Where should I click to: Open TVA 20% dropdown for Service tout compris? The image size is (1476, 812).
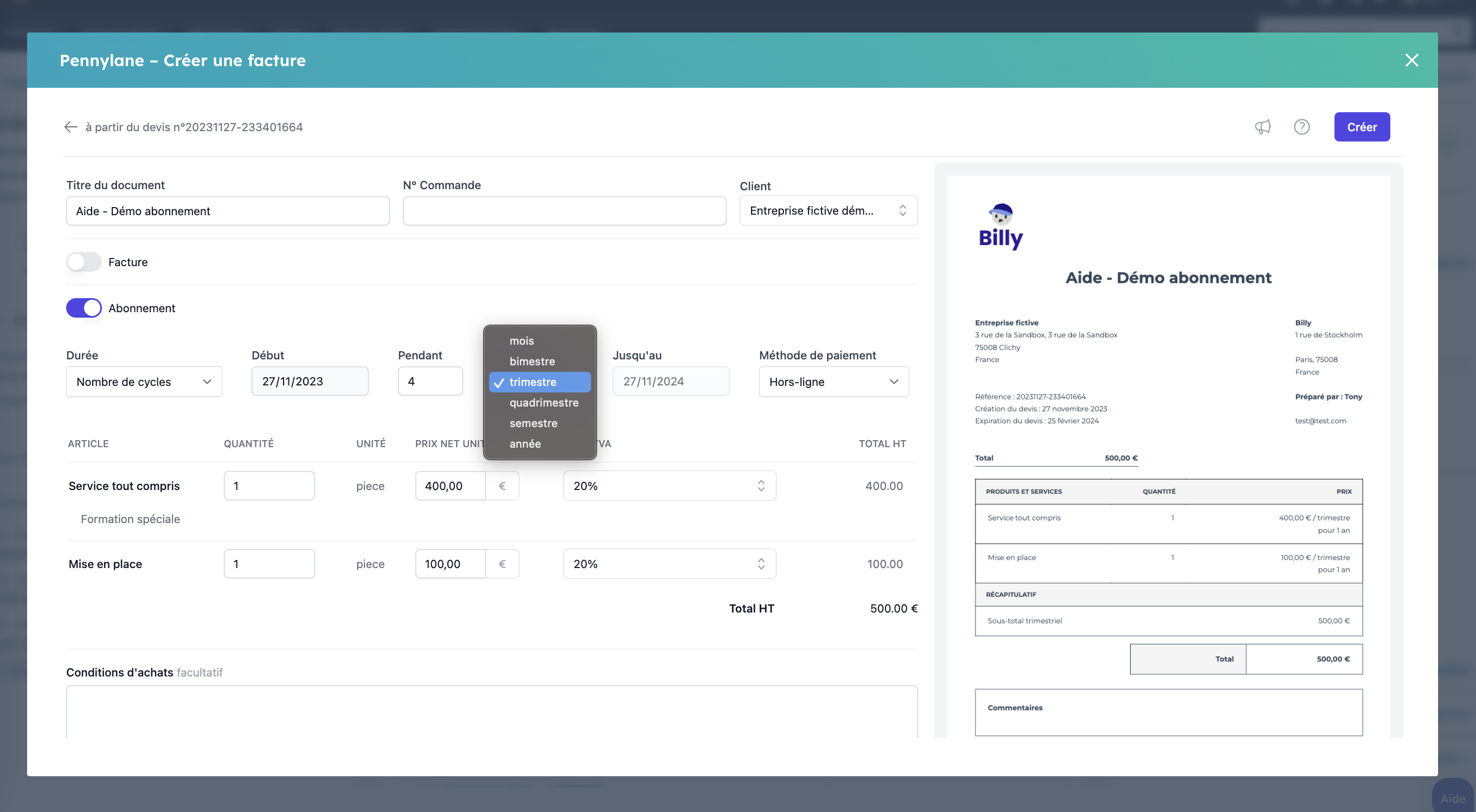point(669,486)
